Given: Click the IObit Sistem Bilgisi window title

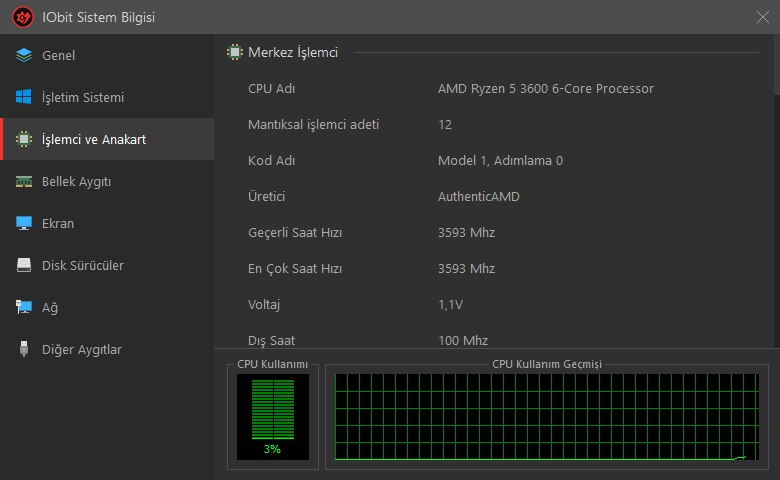Looking at the screenshot, I should pyautogui.click(x=98, y=17).
